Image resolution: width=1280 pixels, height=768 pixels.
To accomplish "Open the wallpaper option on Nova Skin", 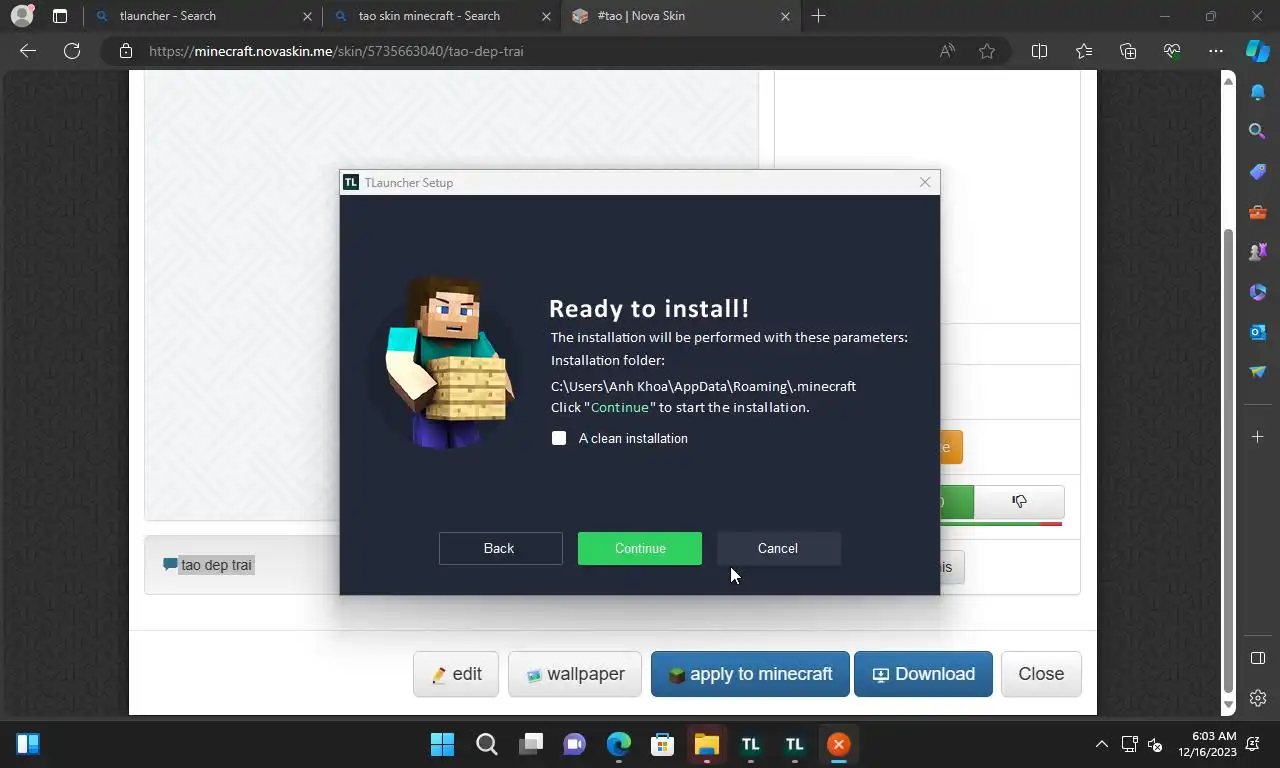I will [x=575, y=674].
